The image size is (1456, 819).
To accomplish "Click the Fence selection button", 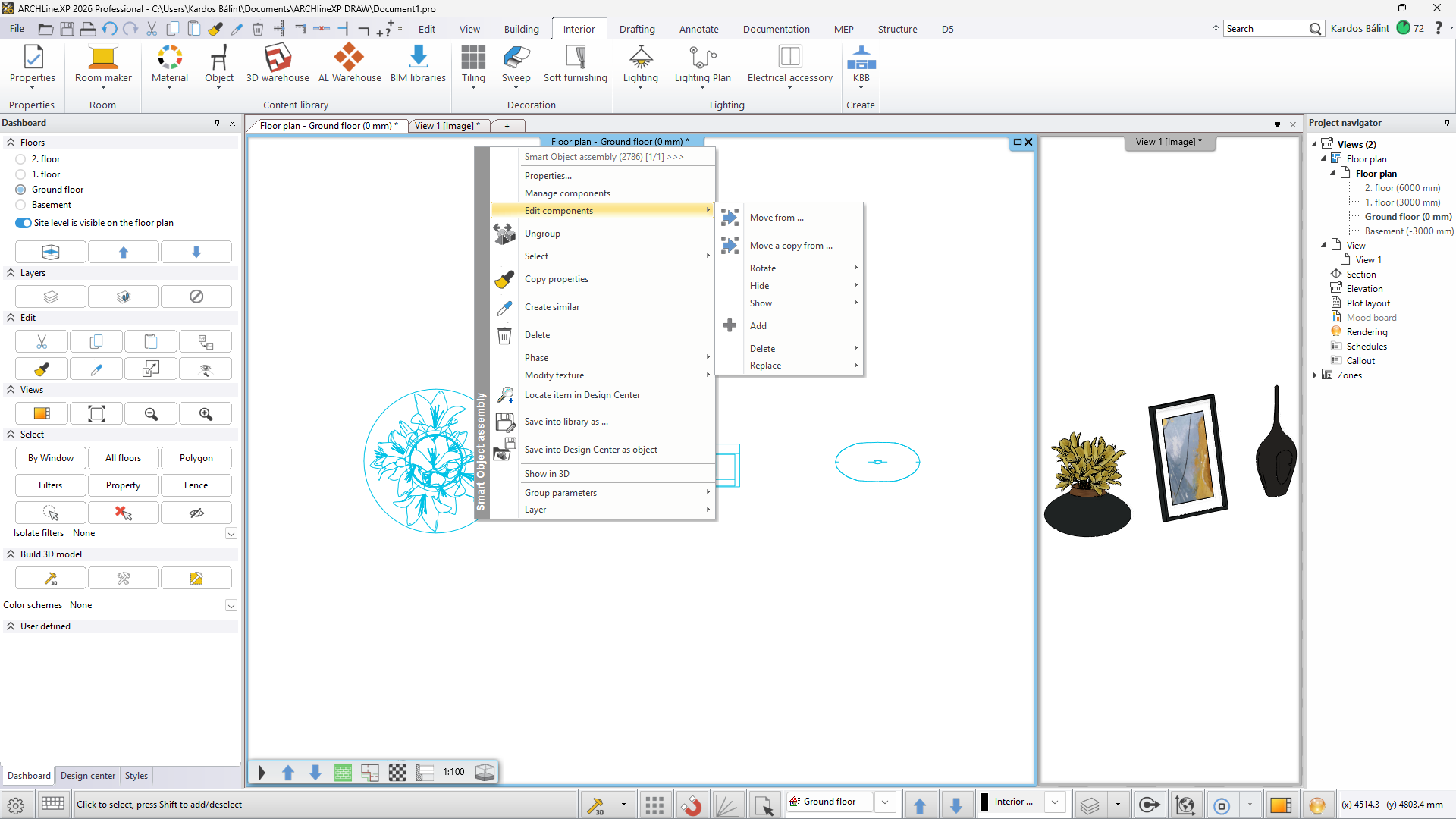I will pos(196,485).
